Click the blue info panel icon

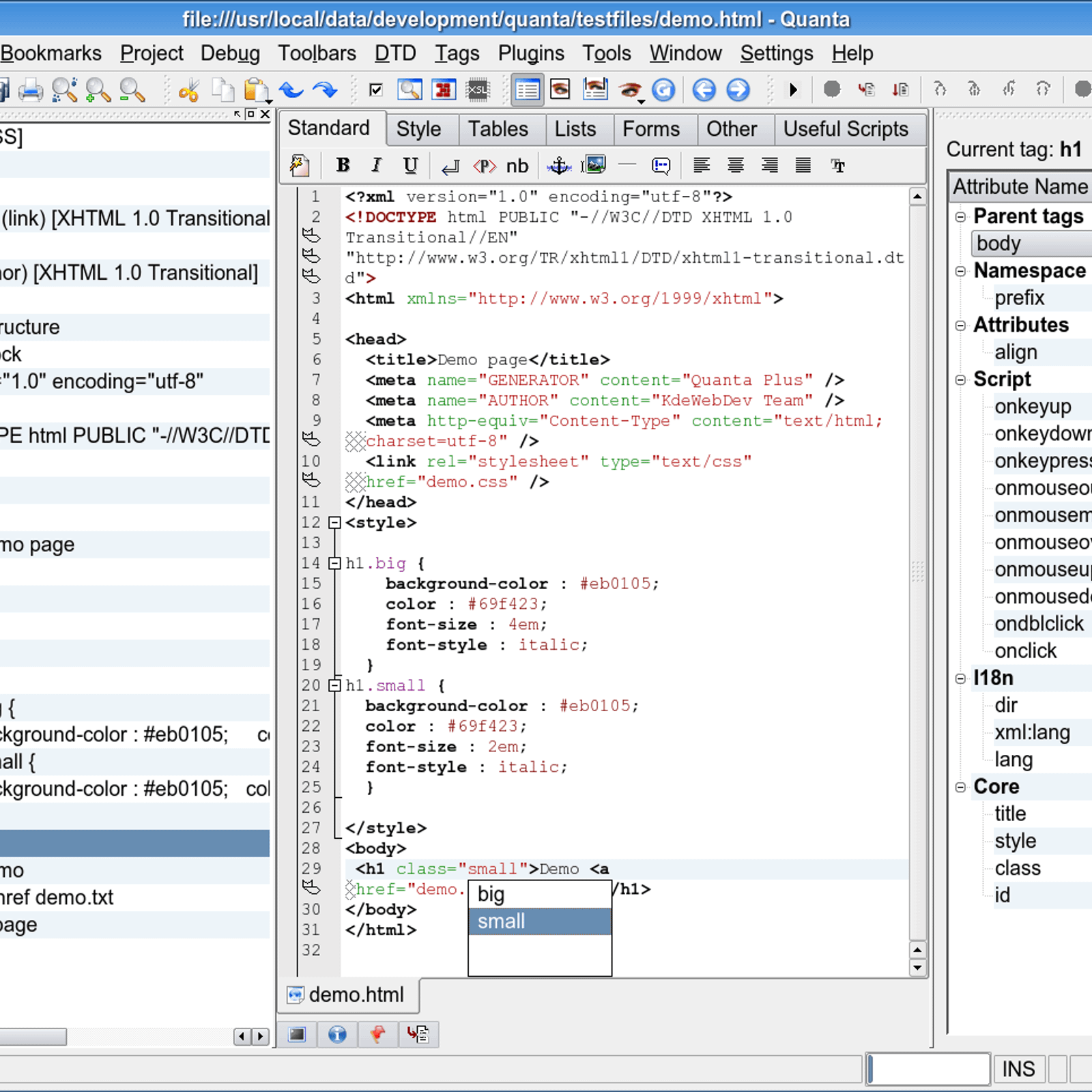click(x=337, y=1035)
